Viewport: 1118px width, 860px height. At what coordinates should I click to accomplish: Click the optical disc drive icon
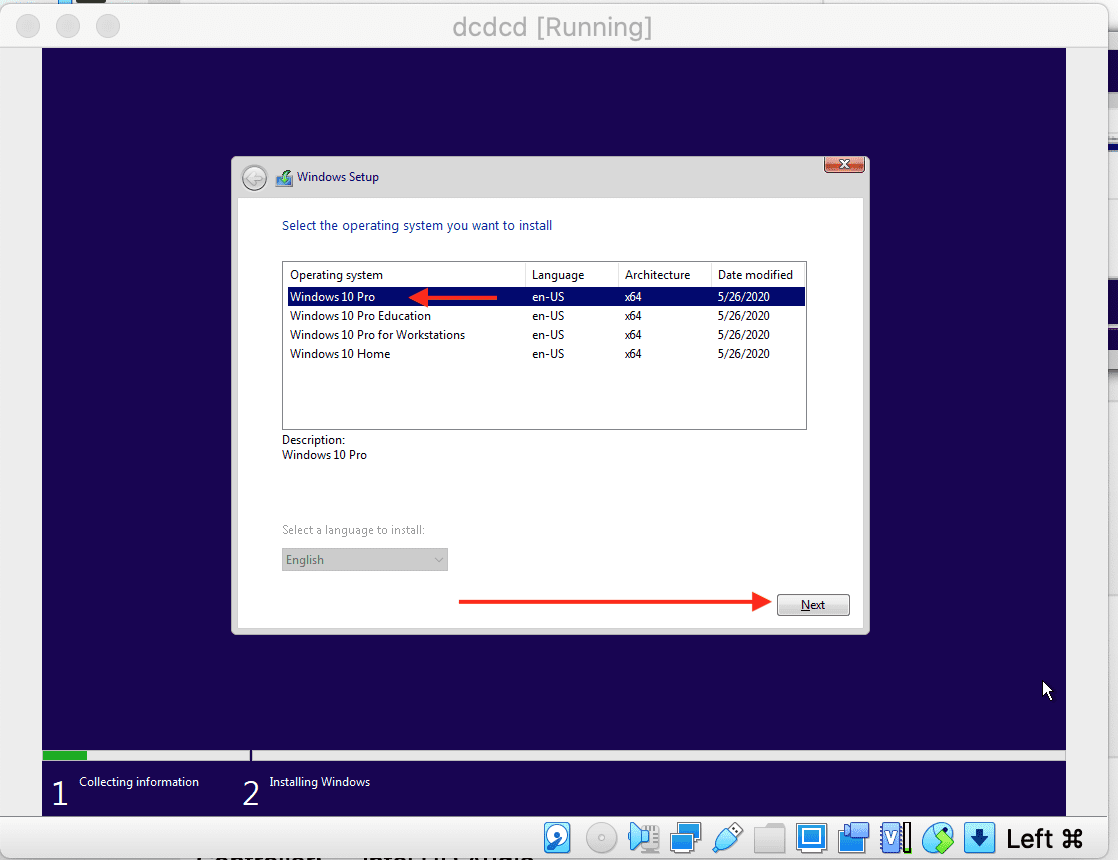click(601, 837)
